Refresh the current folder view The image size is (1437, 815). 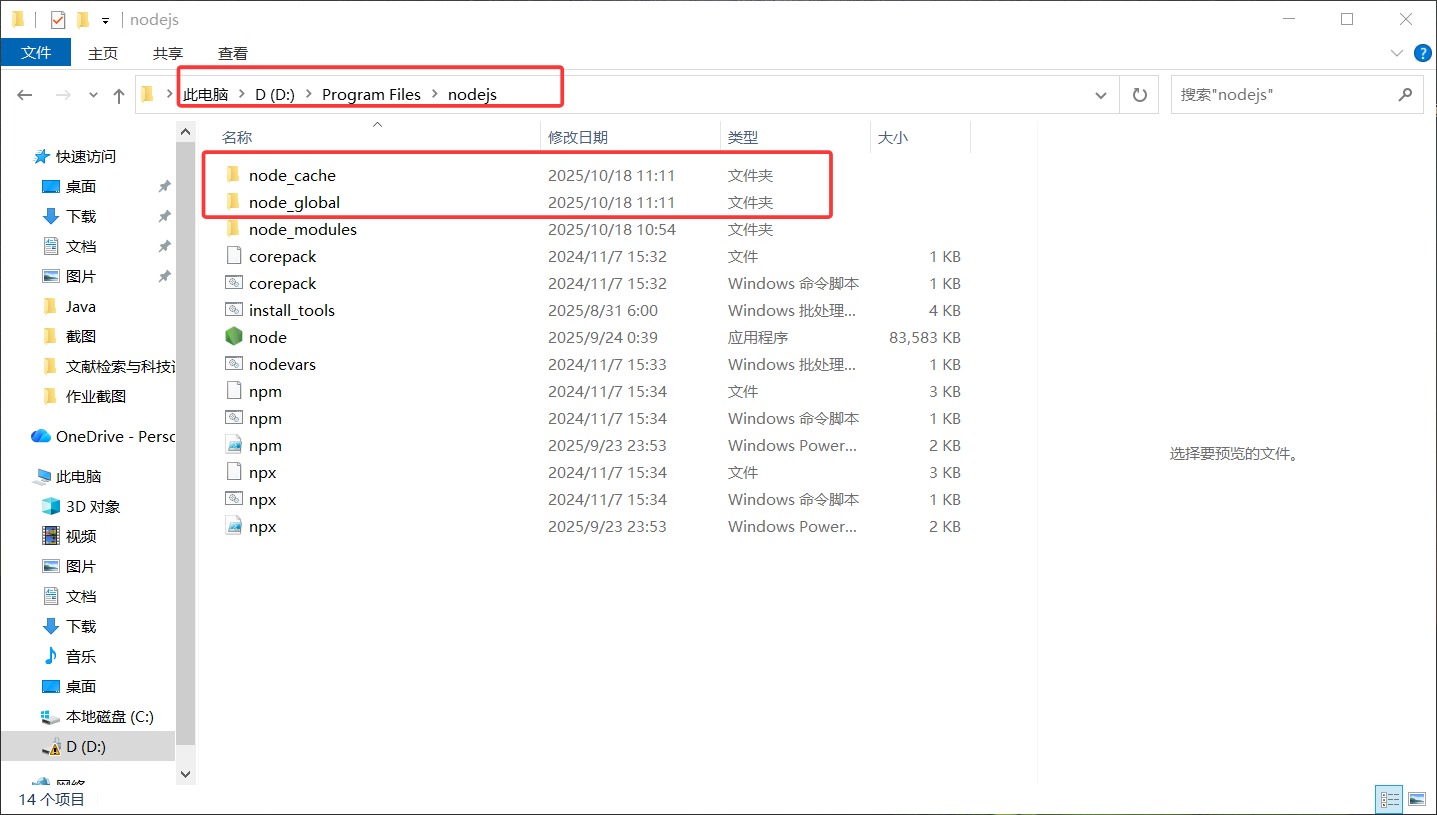(x=1139, y=95)
